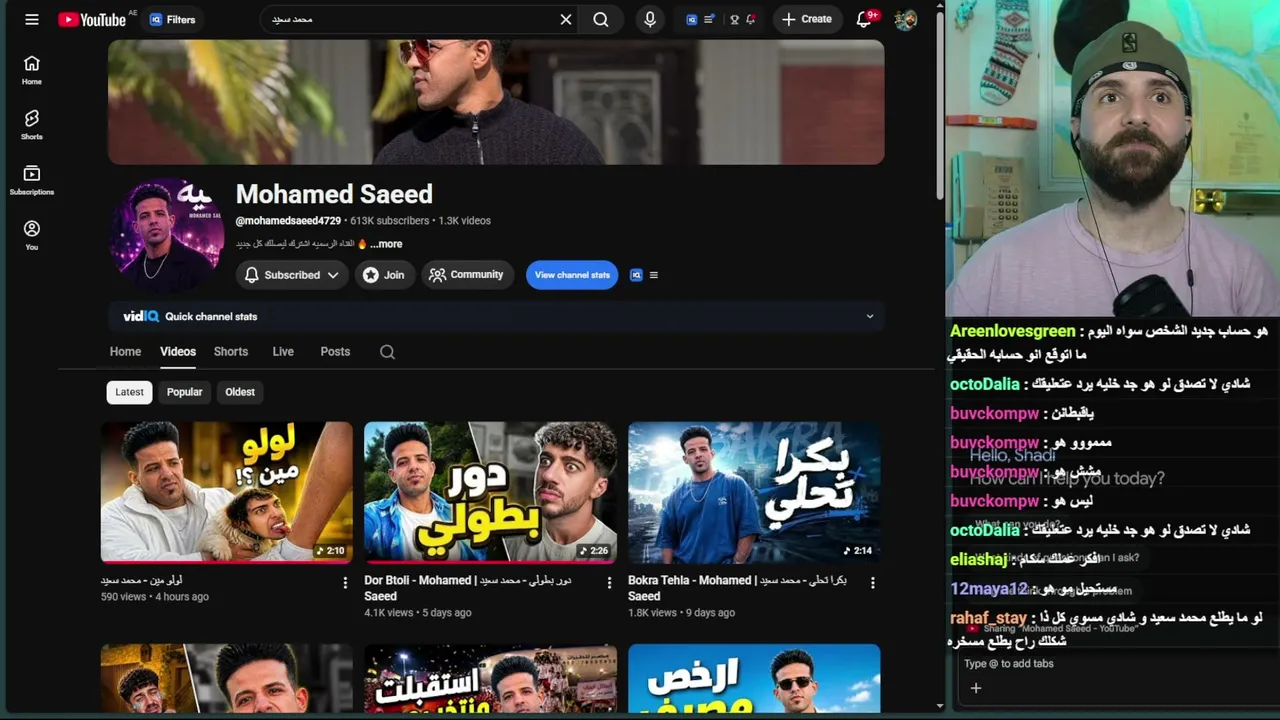Open more options for the Dor Btoli video

609,582
